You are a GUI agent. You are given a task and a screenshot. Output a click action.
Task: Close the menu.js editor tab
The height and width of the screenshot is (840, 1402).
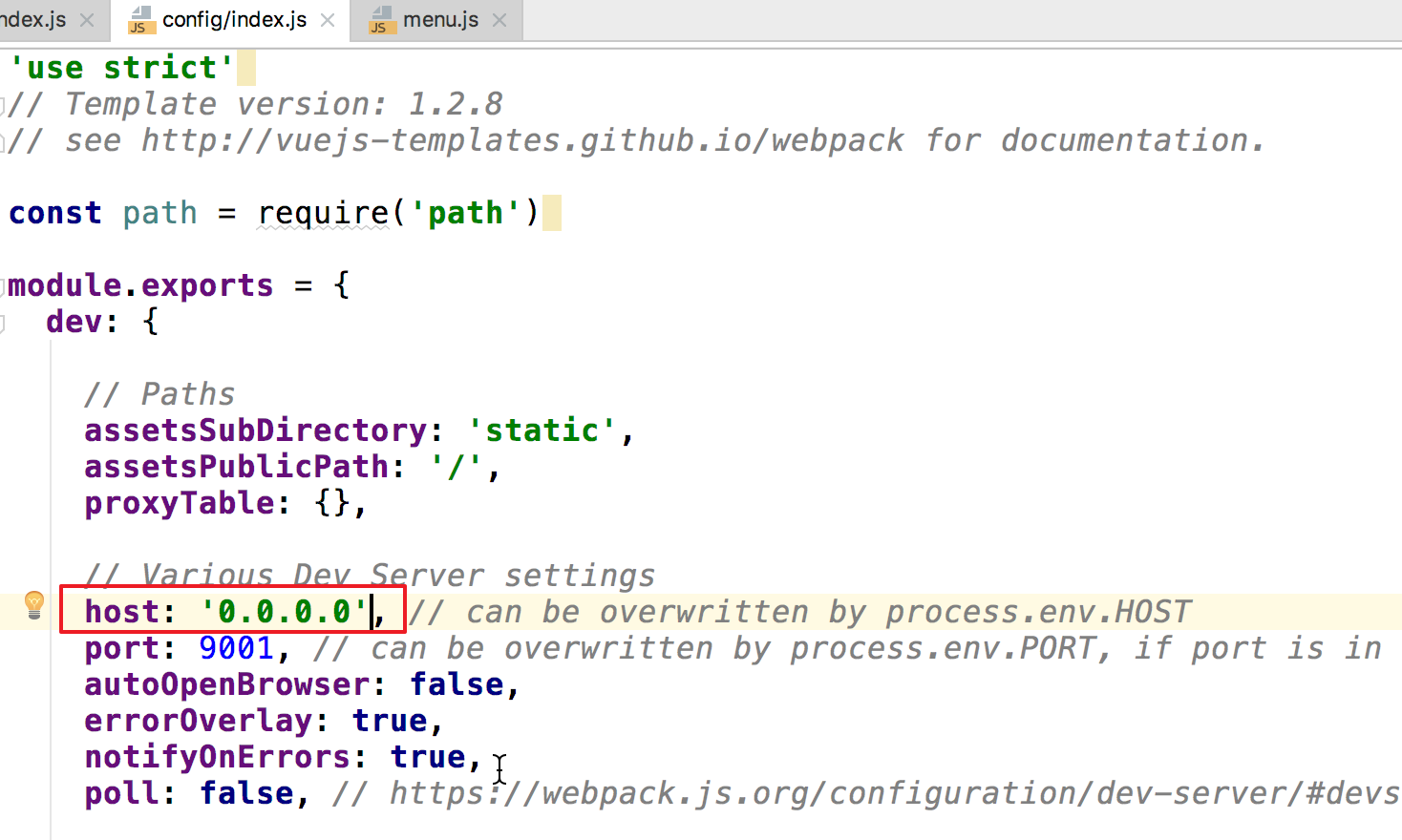coord(499,20)
